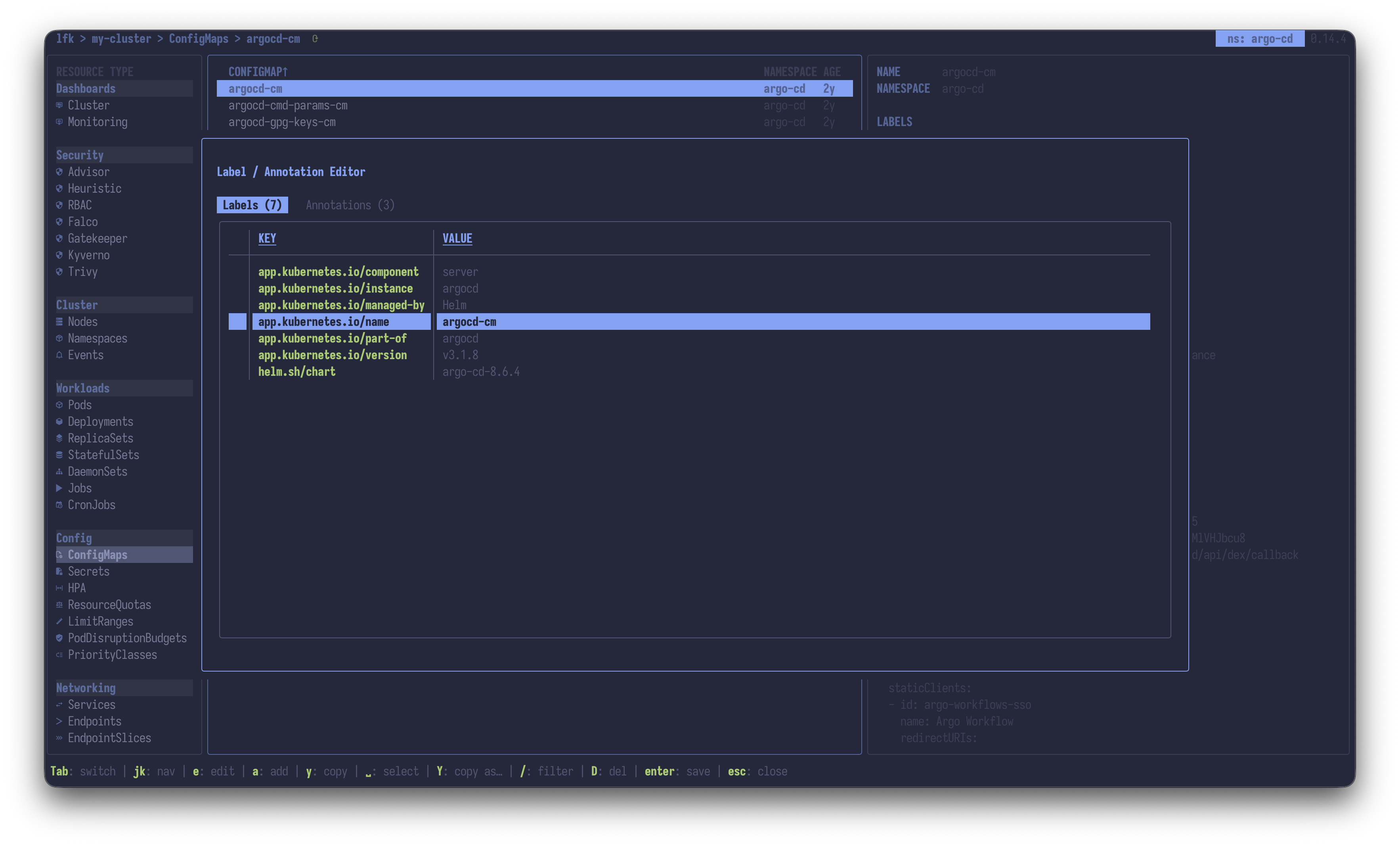
Task: Click the 'e: edit' hint in footer
Action: tap(214, 771)
